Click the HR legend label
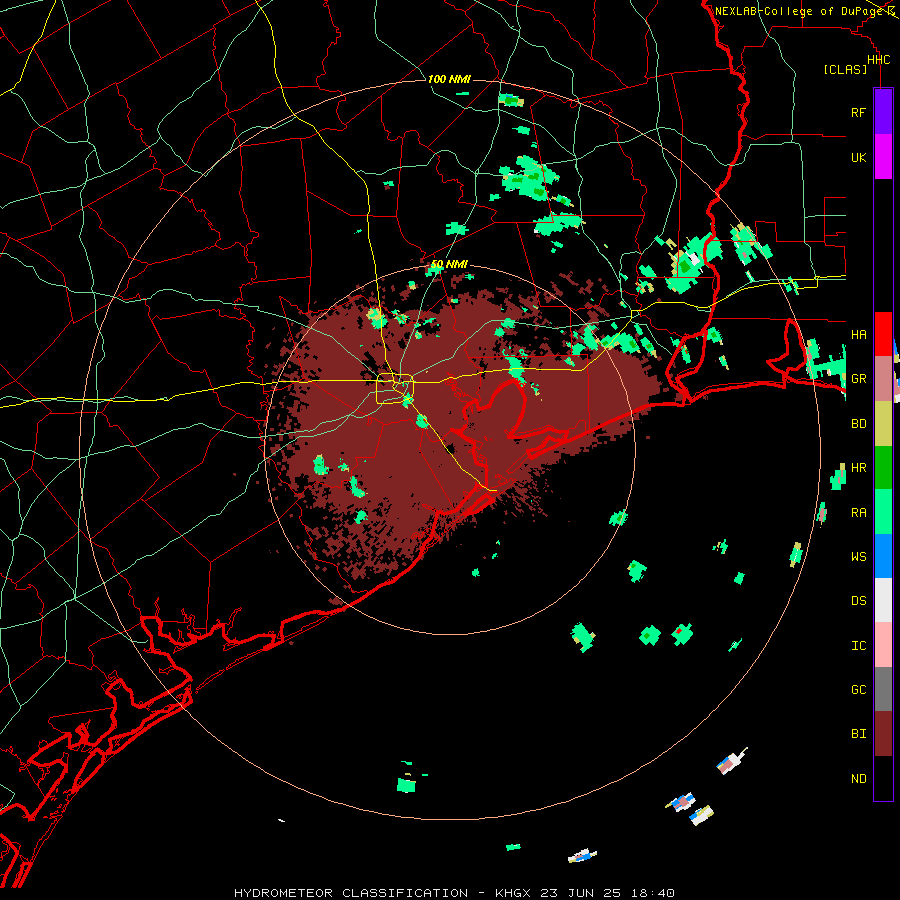Image resolution: width=900 pixels, height=900 pixels. pyautogui.click(x=858, y=468)
